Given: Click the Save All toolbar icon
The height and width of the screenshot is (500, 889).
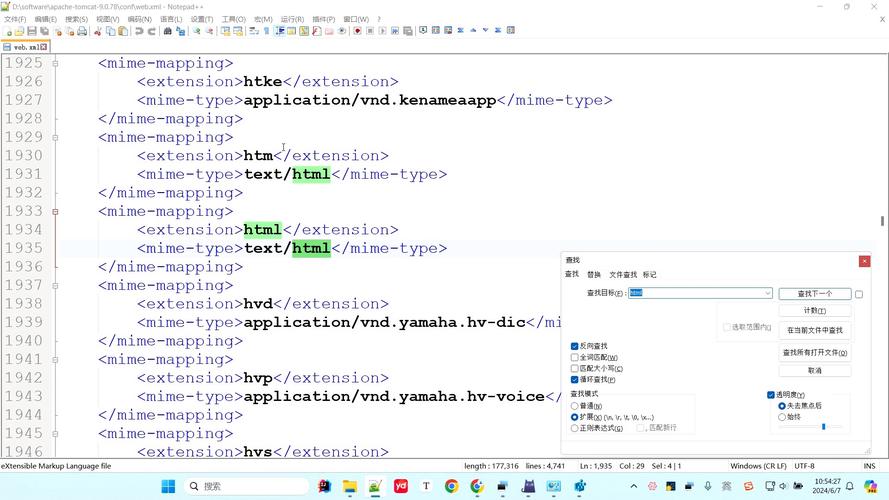Looking at the screenshot, I should 44,31.
